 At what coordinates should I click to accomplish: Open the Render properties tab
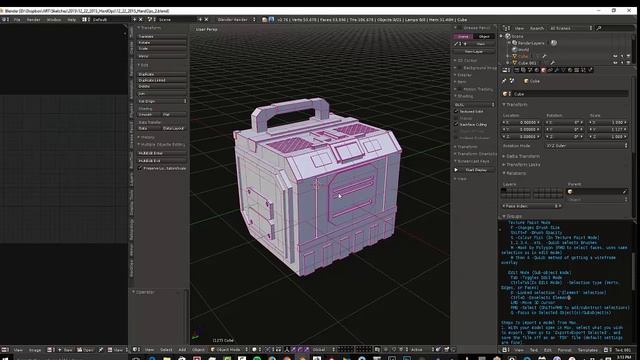pos(517,70)
